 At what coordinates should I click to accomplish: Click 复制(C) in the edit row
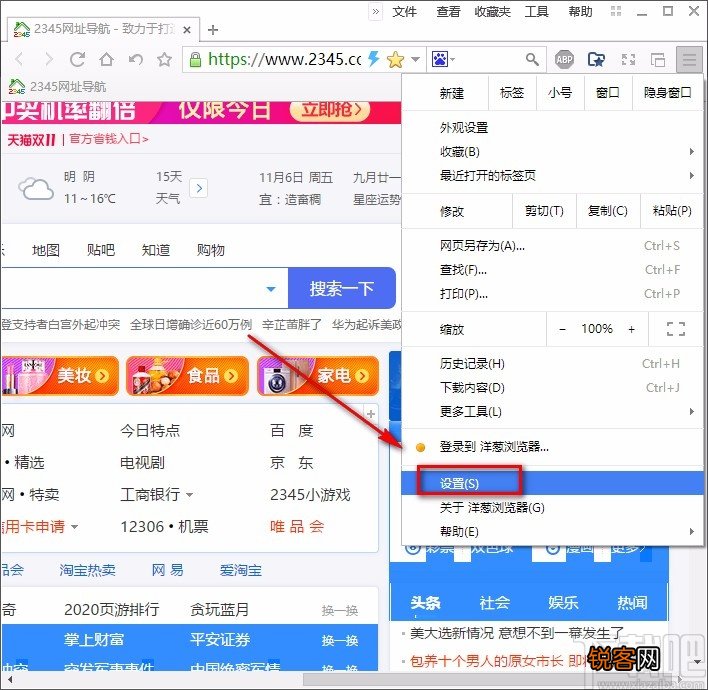(x=608, y=211)
